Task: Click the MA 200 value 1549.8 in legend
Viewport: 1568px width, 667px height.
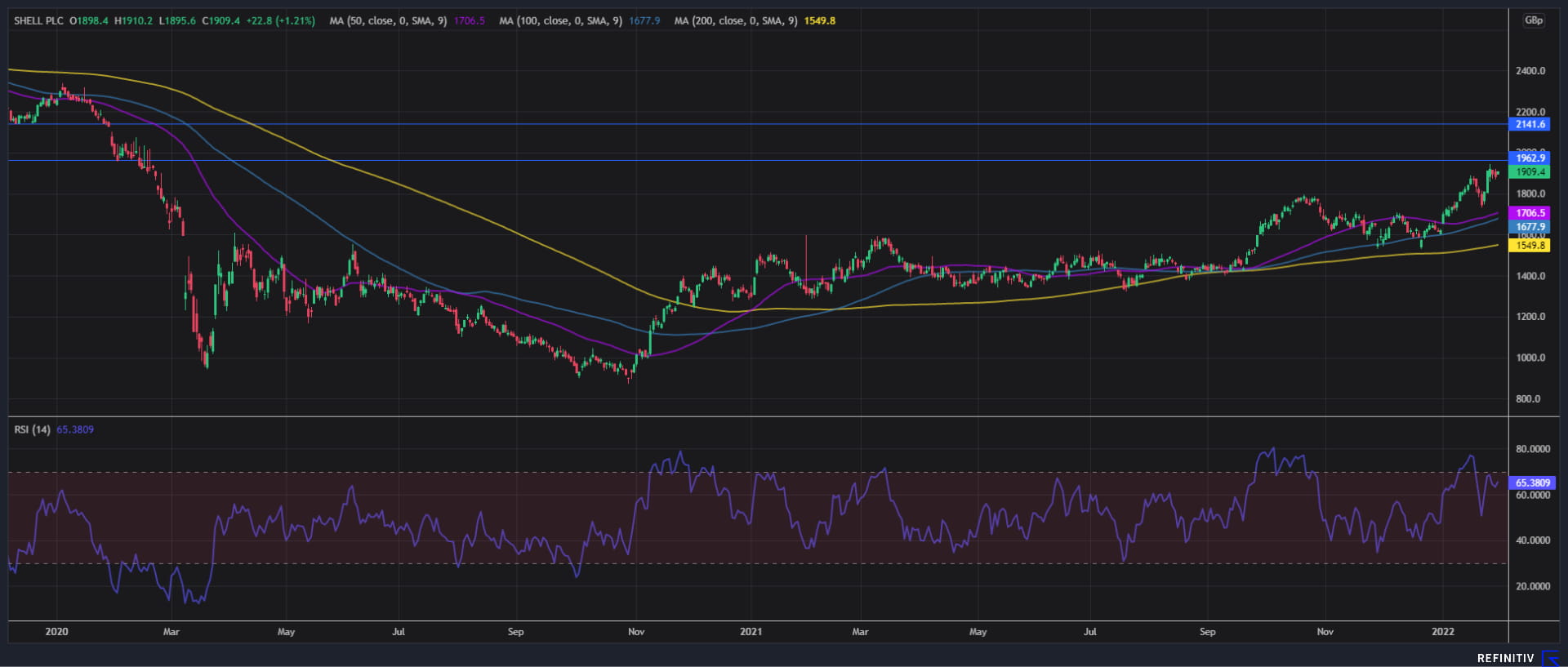Action: point(820,20)
